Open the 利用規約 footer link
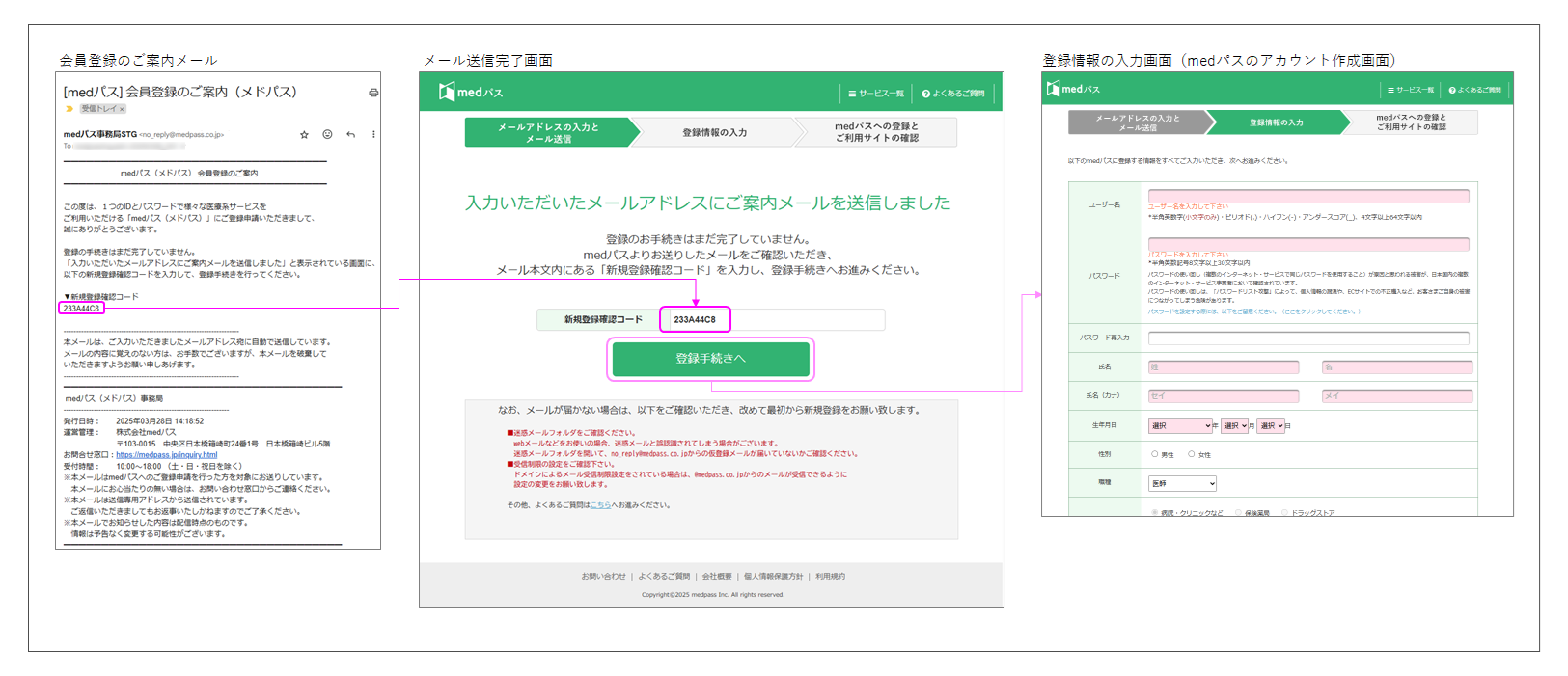Screen dimensions: 1568x676 pyautogui.click(x=830, y=577)
